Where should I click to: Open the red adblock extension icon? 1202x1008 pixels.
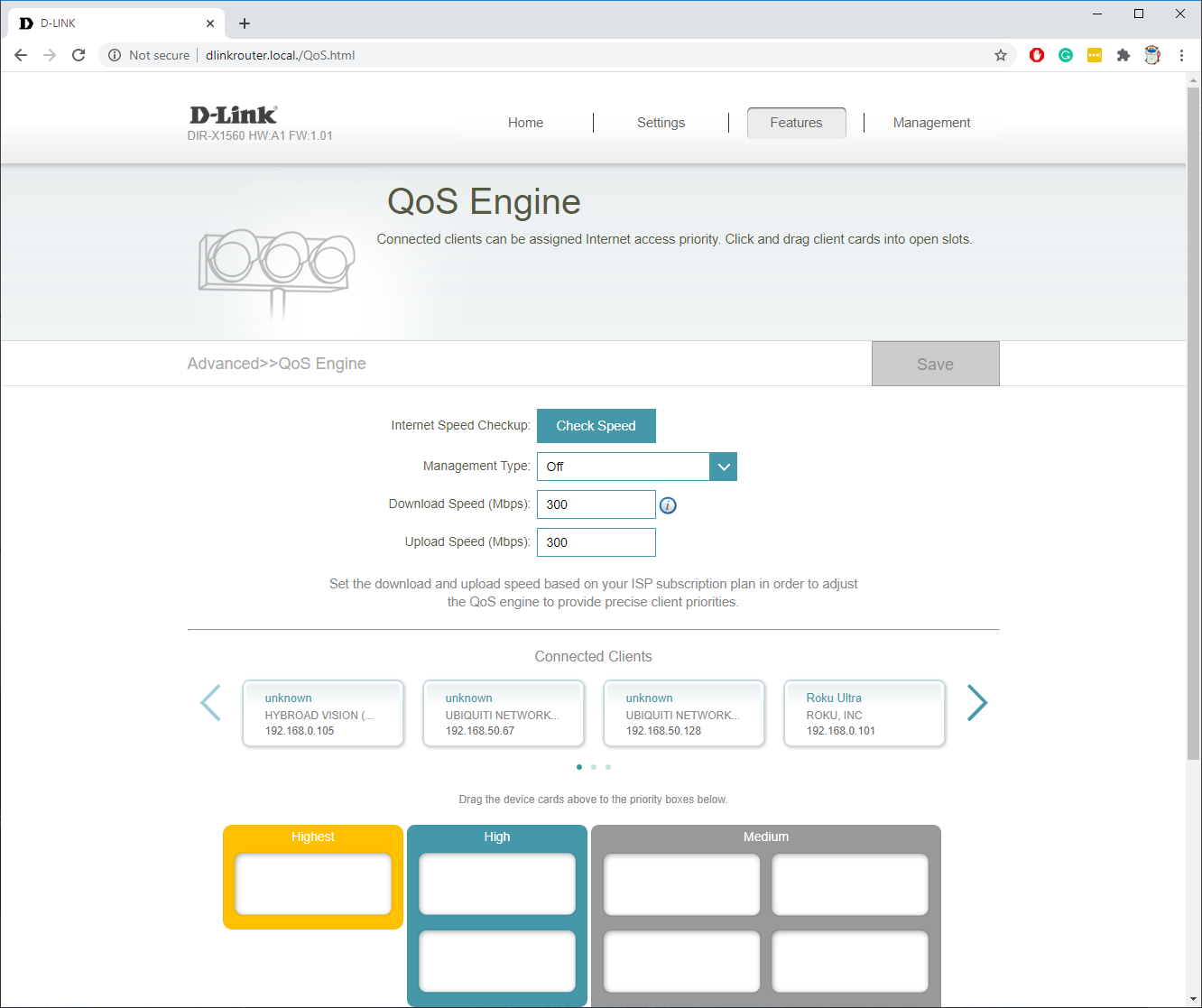tap(1037, 55)
